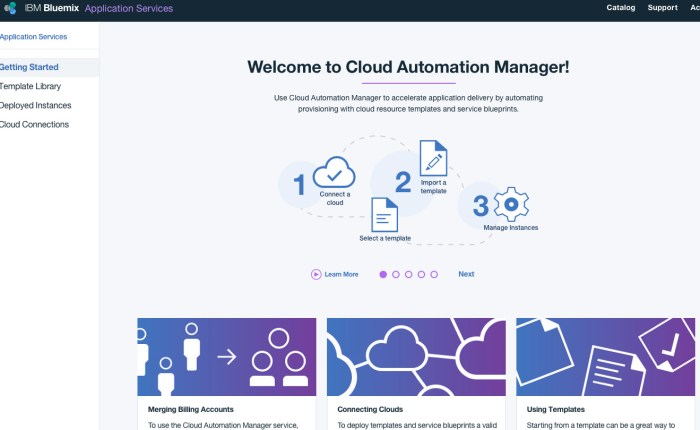Select the fifth carousel dot

pos(434,275)
